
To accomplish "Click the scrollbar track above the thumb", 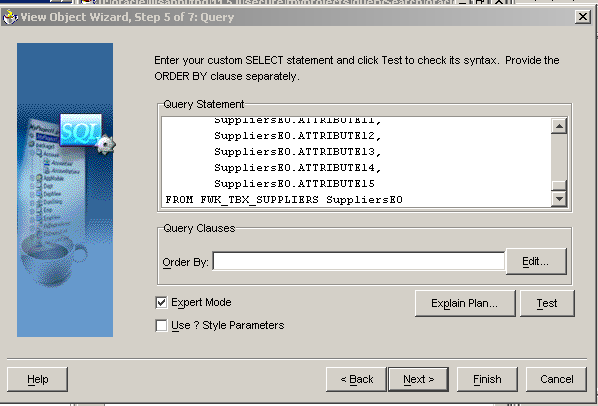I will tap(559, 157).
